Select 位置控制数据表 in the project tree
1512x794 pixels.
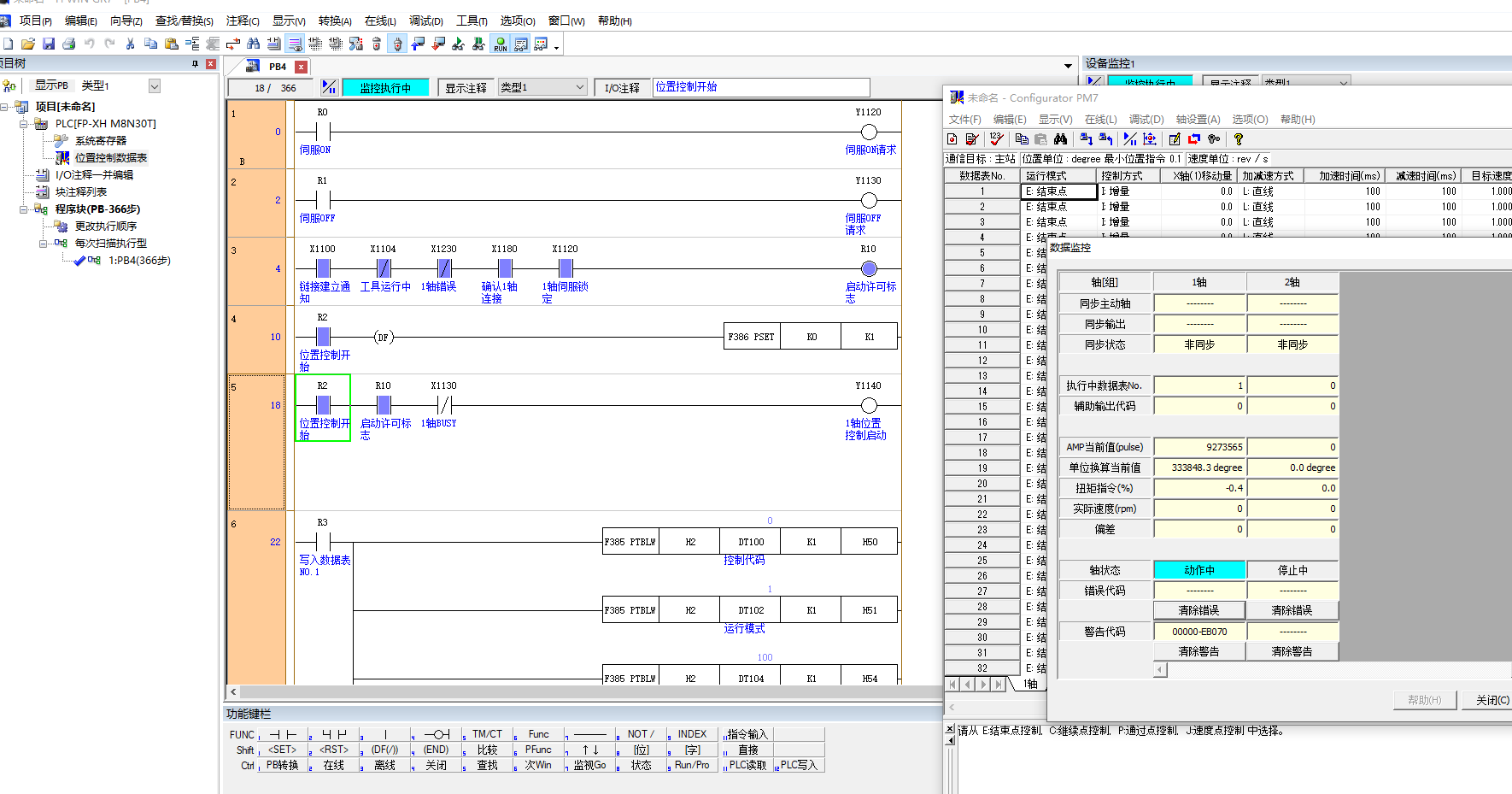click(x=110, y=158)
